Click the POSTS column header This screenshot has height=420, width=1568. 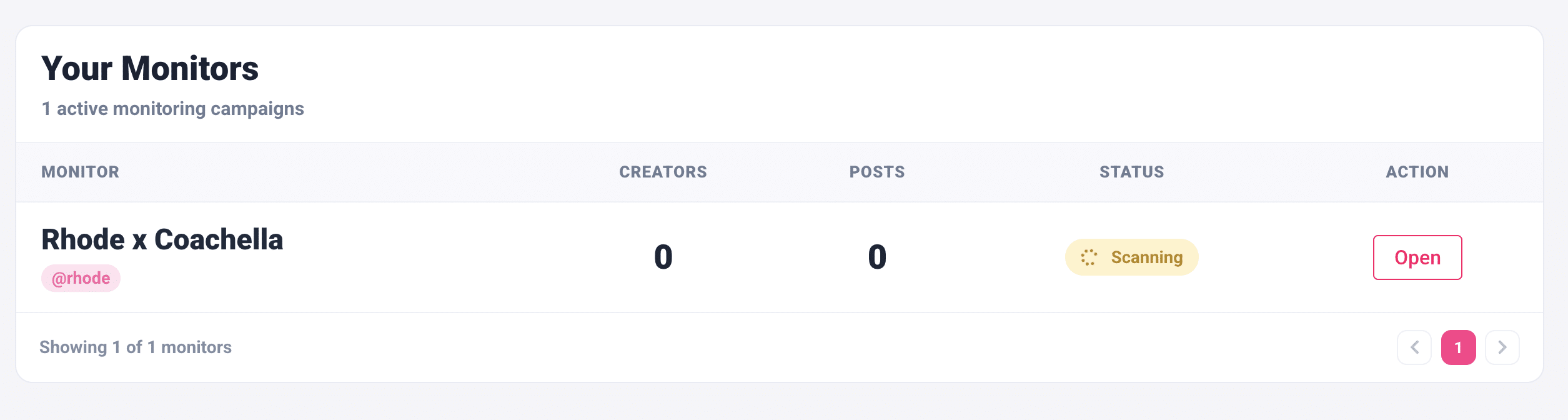[876, 172]
